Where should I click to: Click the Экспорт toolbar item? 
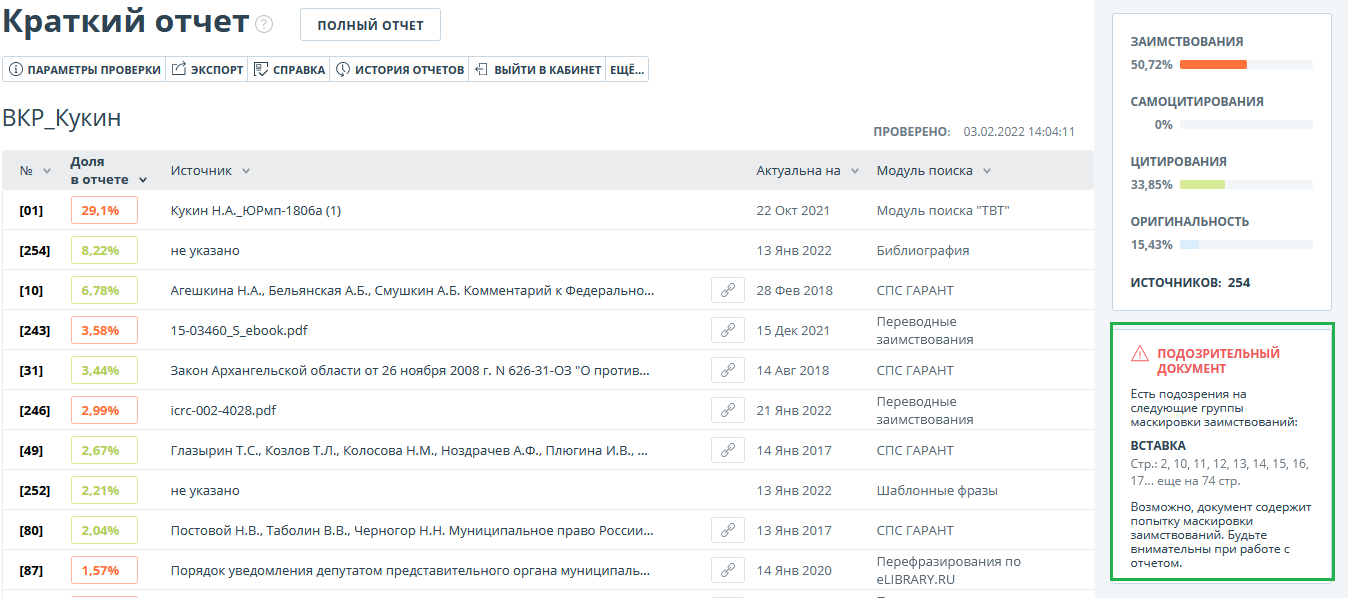(x=208, y=70)
